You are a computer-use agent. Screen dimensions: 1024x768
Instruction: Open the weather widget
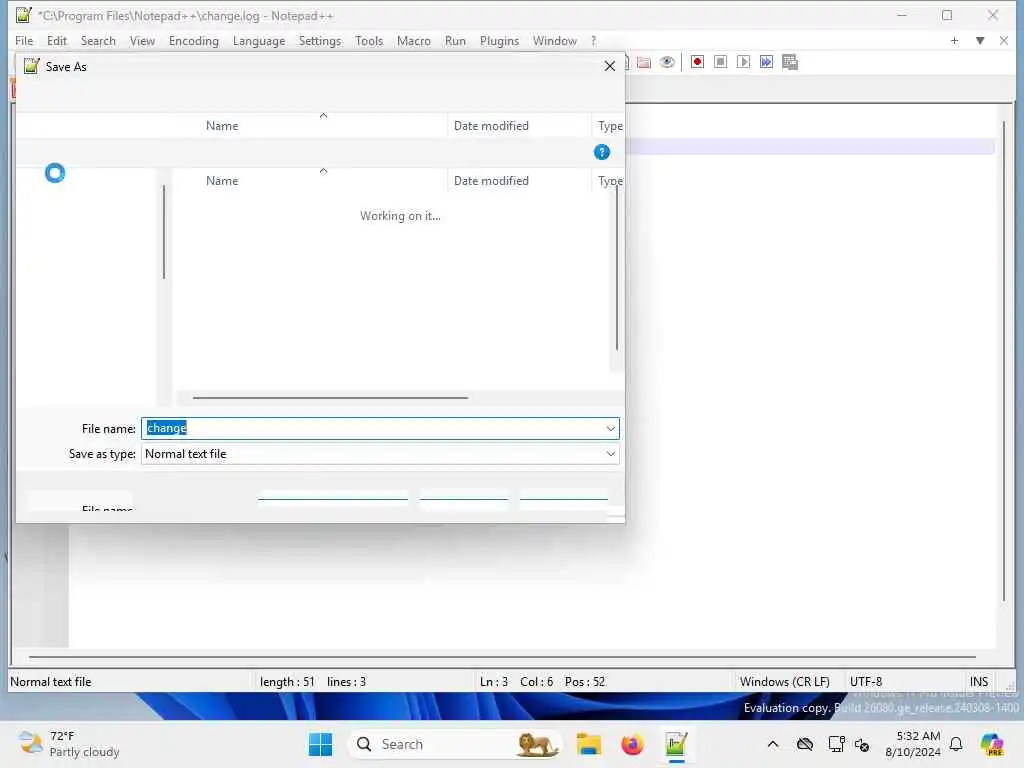69,744
